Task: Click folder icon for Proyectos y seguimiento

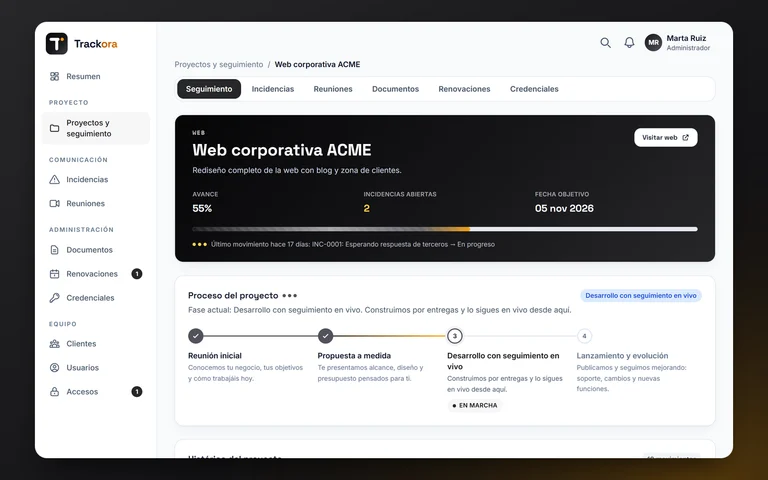Action: pos(54,128)
